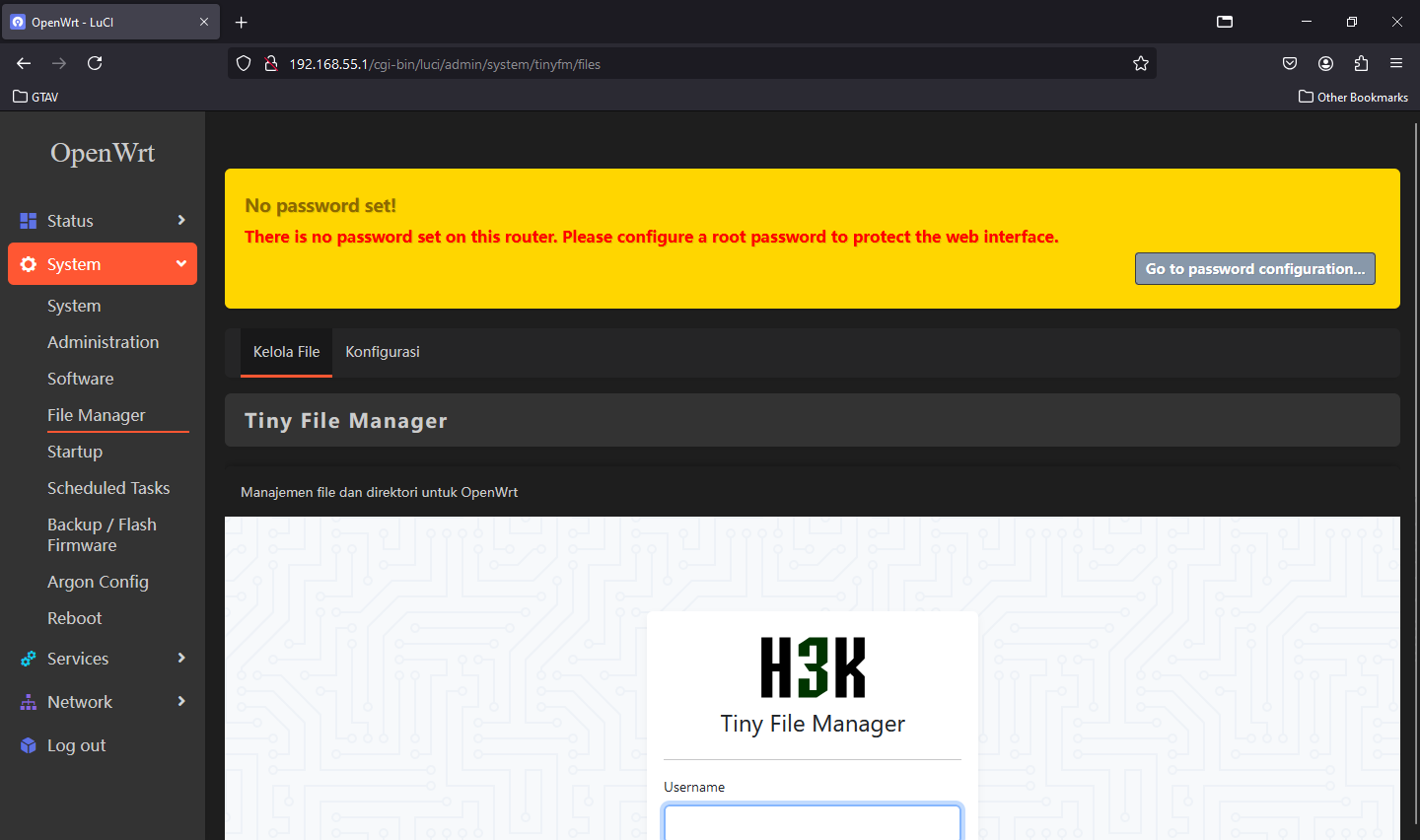1420x840 pixels.
Task: Click the Services gears icon in sidebar
Action: coord(28,659)
